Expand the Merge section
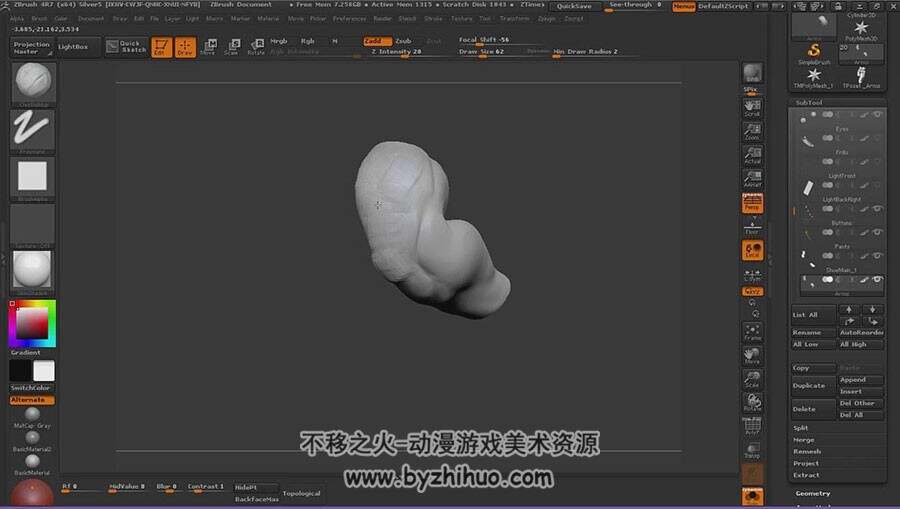The image size is (900, 509). coord(804,440)
